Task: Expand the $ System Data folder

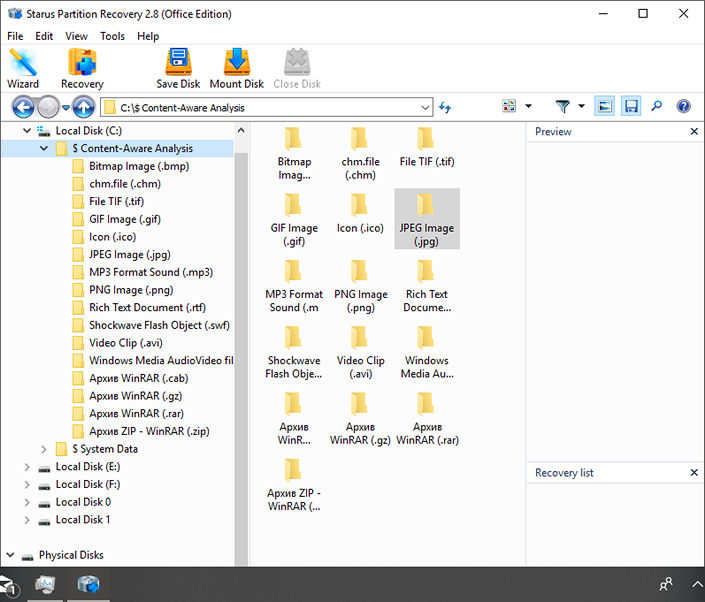Action: pos(44,449)
